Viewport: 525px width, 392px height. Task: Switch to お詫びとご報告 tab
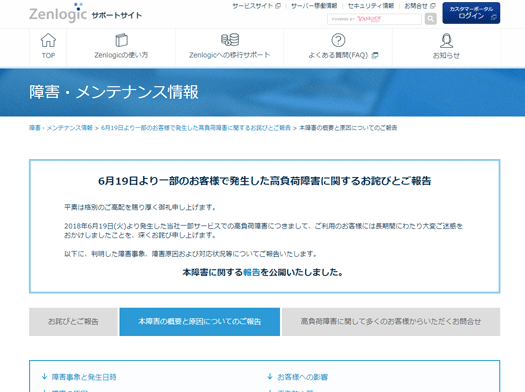(x=73, y=322)
